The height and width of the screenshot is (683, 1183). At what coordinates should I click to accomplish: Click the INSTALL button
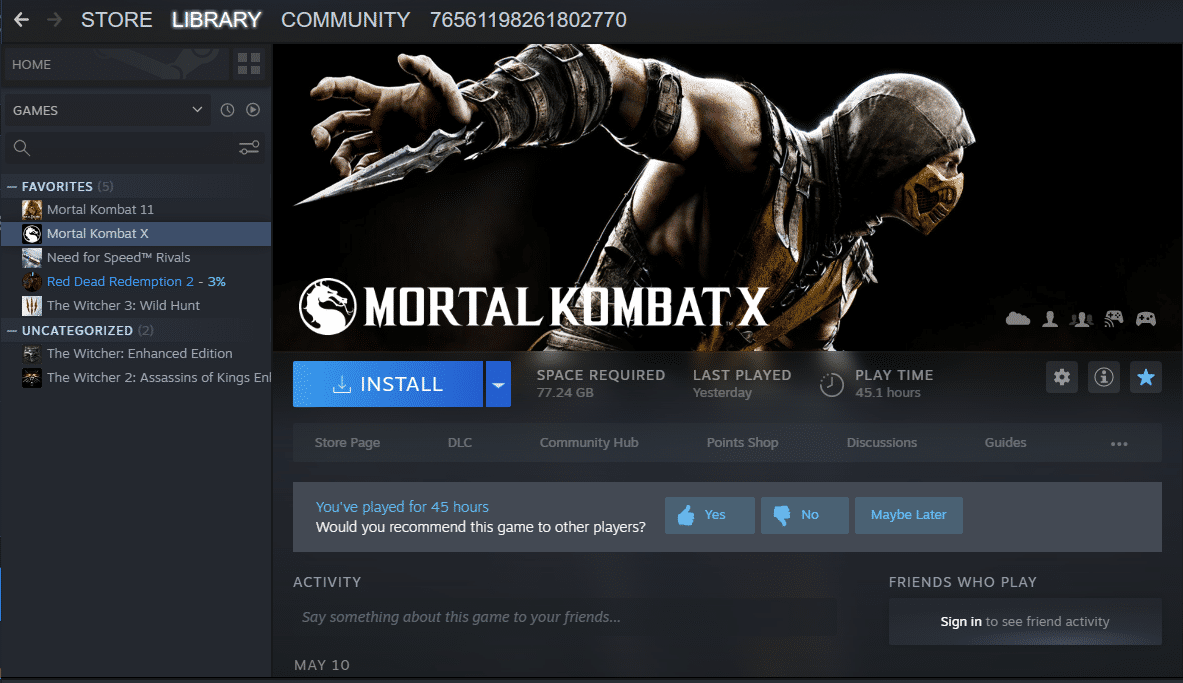click(388, 384)
